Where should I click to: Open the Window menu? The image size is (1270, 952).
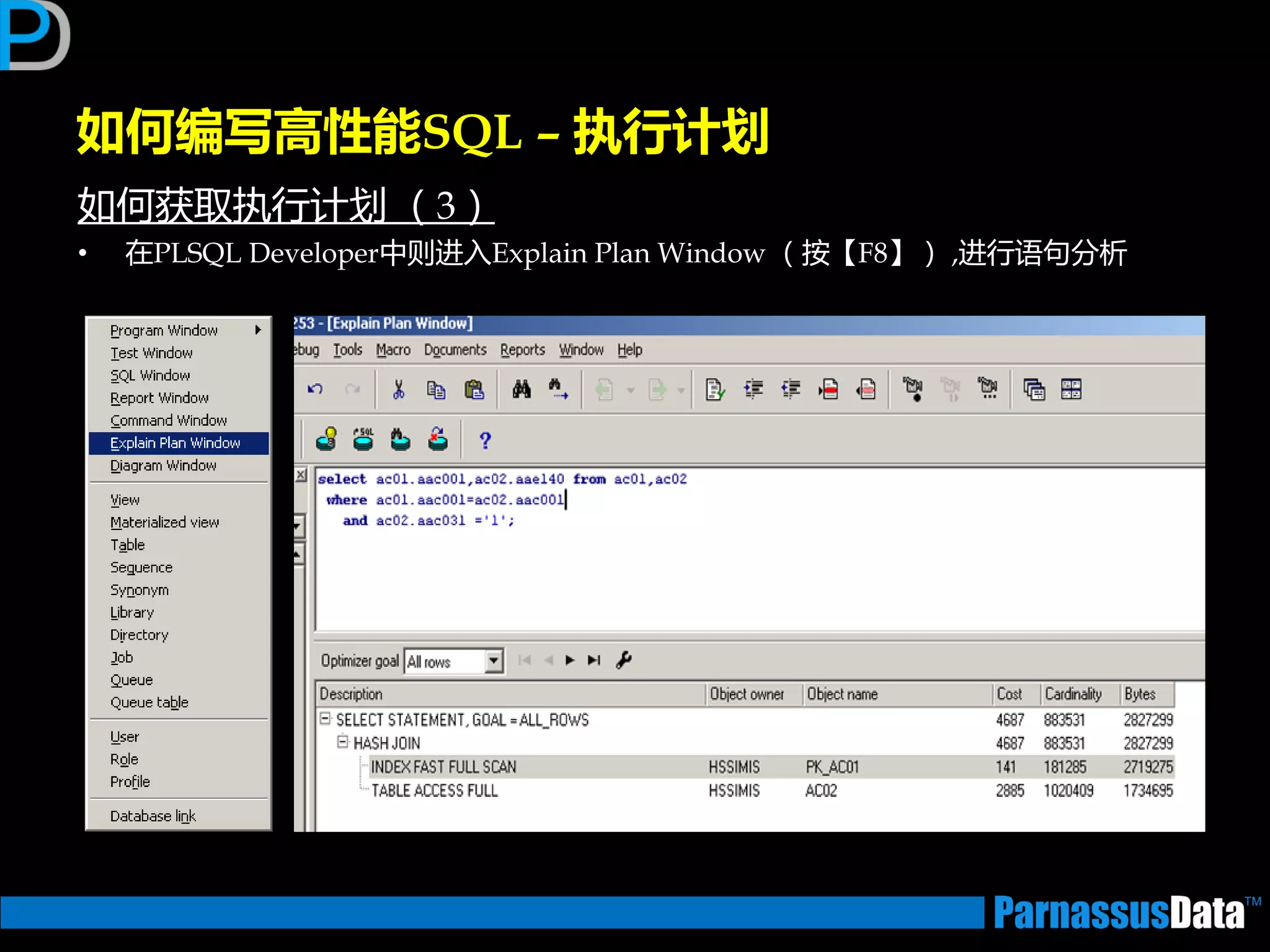581,350
